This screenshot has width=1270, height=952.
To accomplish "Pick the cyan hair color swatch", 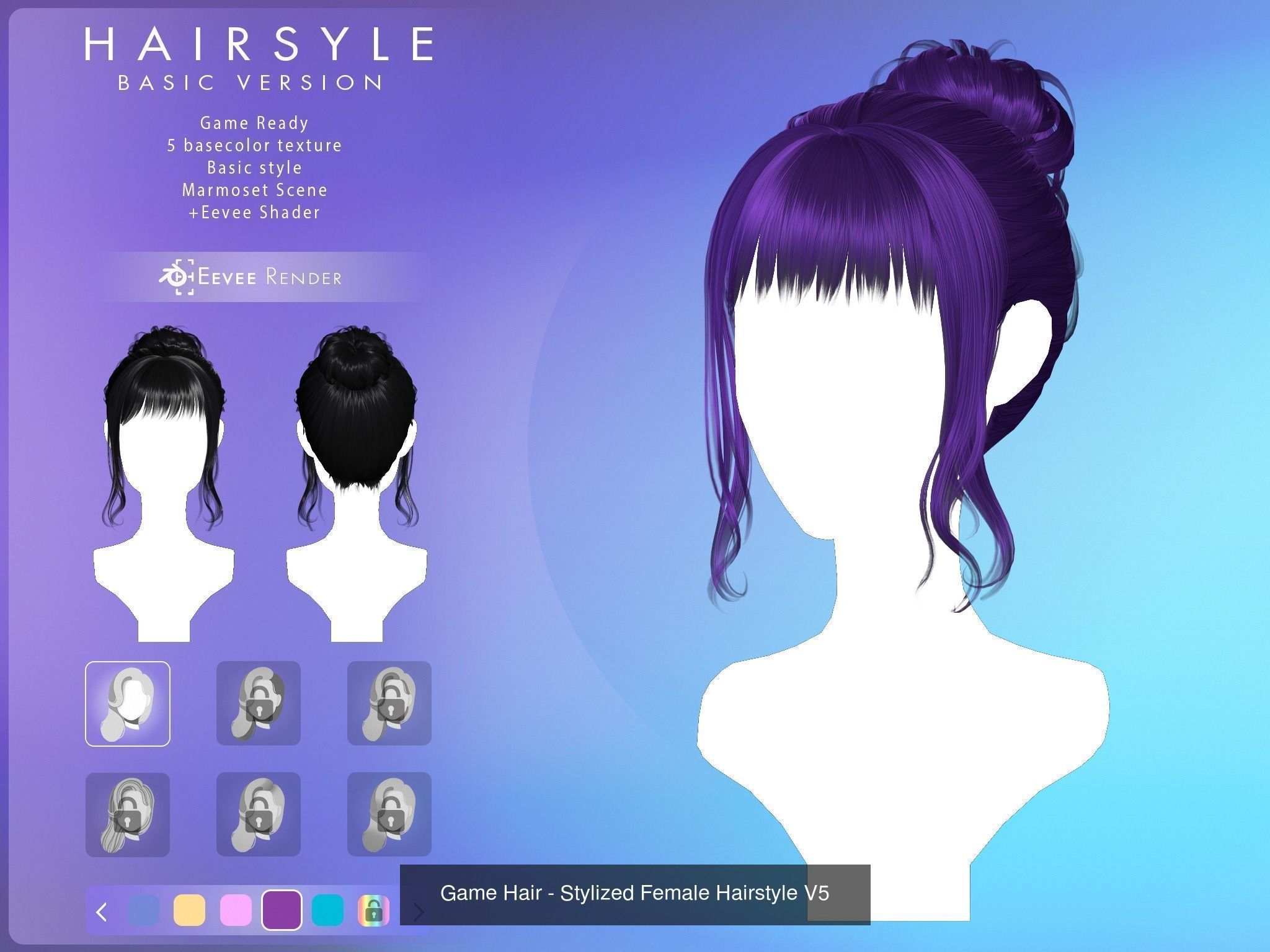I will [x=328, y=910].
